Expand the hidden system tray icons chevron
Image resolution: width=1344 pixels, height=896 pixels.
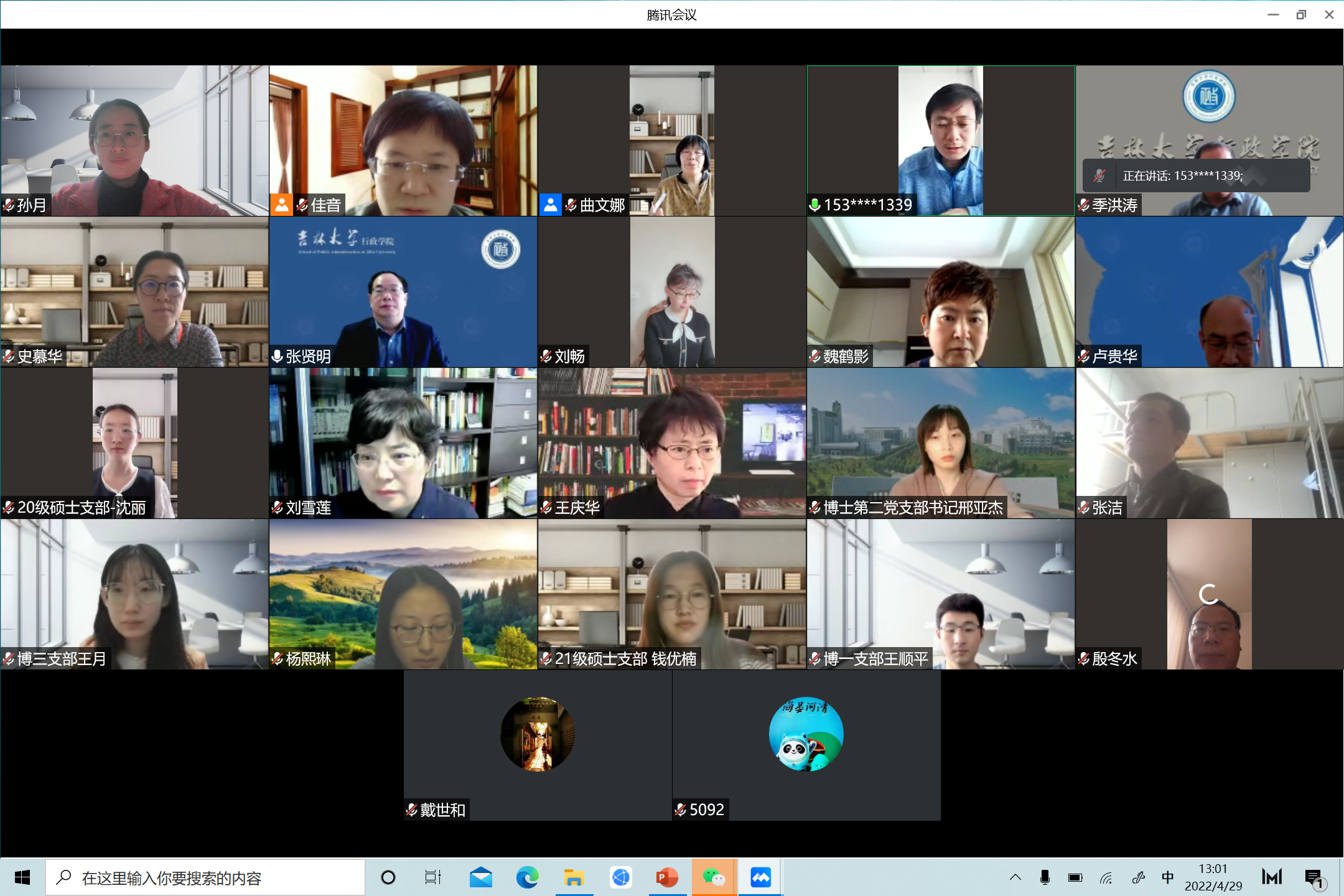click(x=1015, y=877)
